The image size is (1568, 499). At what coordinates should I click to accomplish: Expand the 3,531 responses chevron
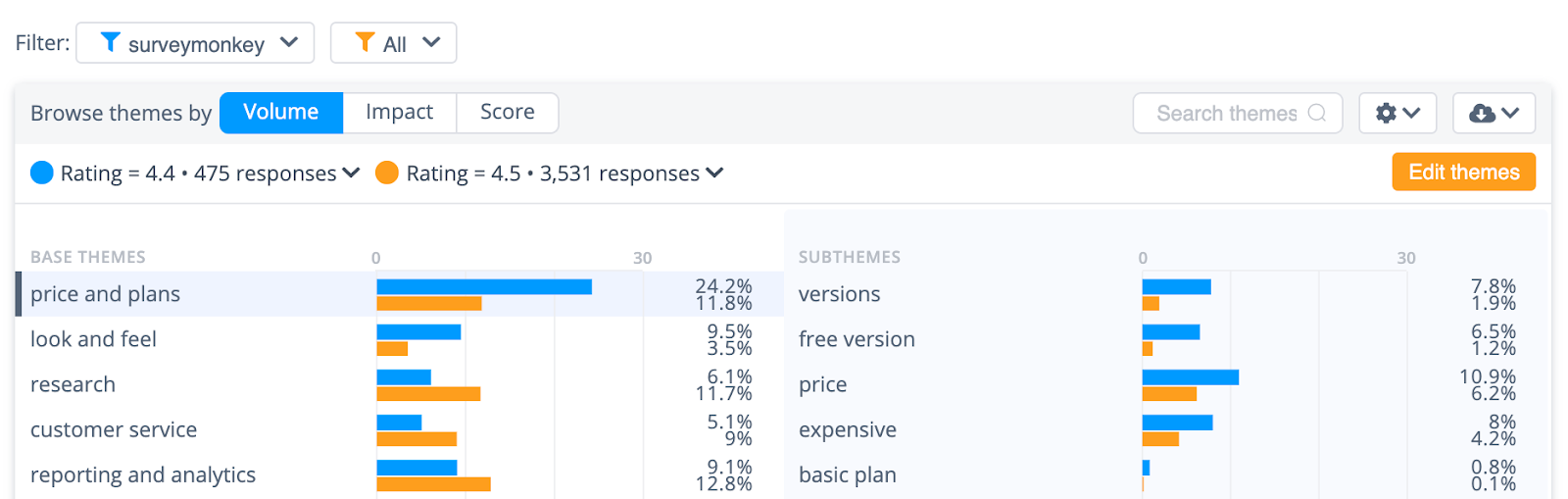(x=714, y=173)
